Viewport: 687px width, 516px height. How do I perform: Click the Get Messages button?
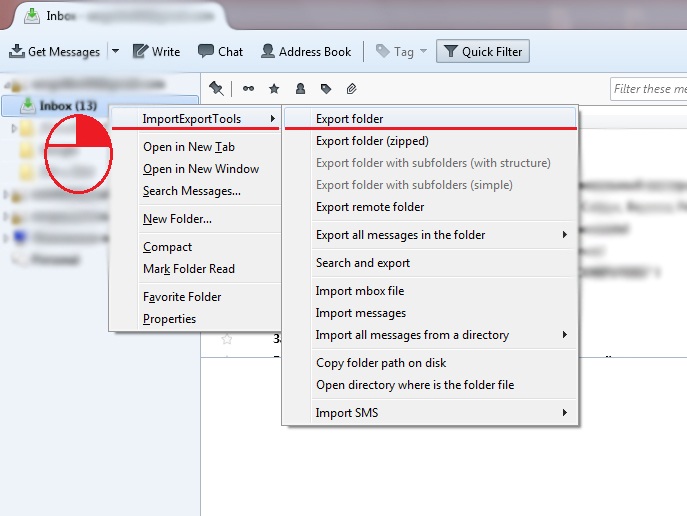pos(55,51)
